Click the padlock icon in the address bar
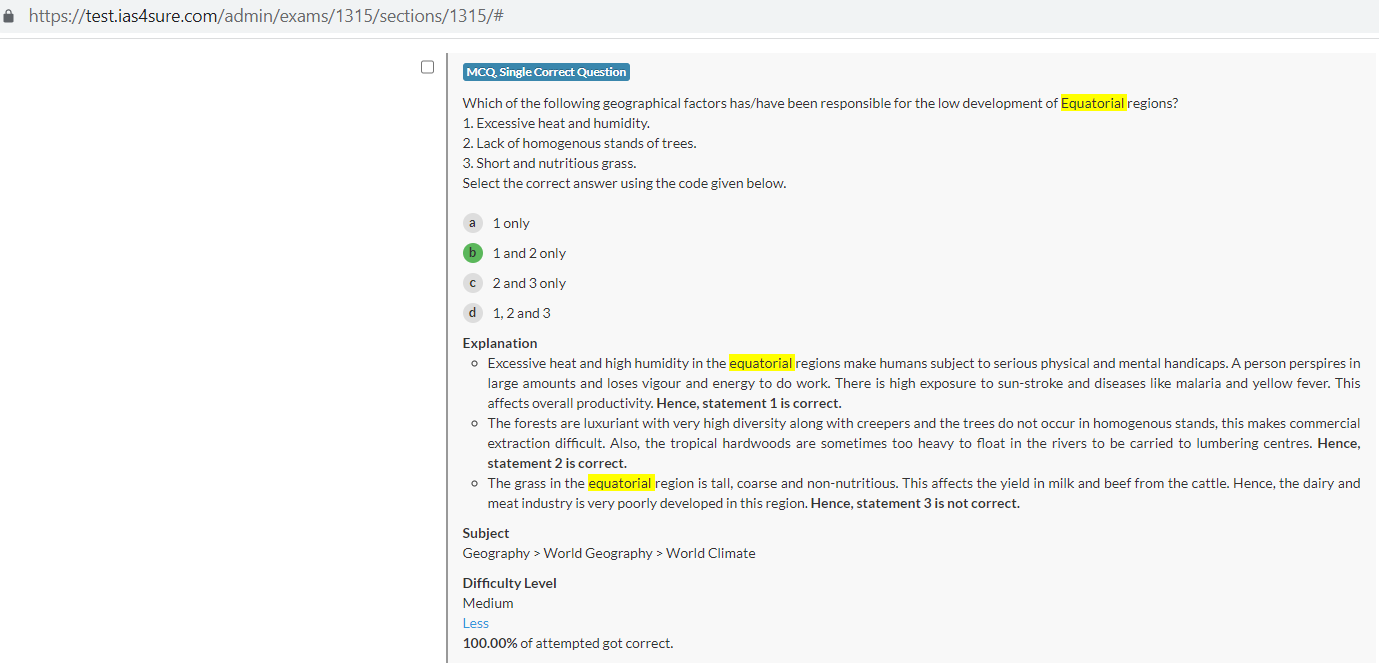Viewport: 1379px width, 665px height. point(9,16)
